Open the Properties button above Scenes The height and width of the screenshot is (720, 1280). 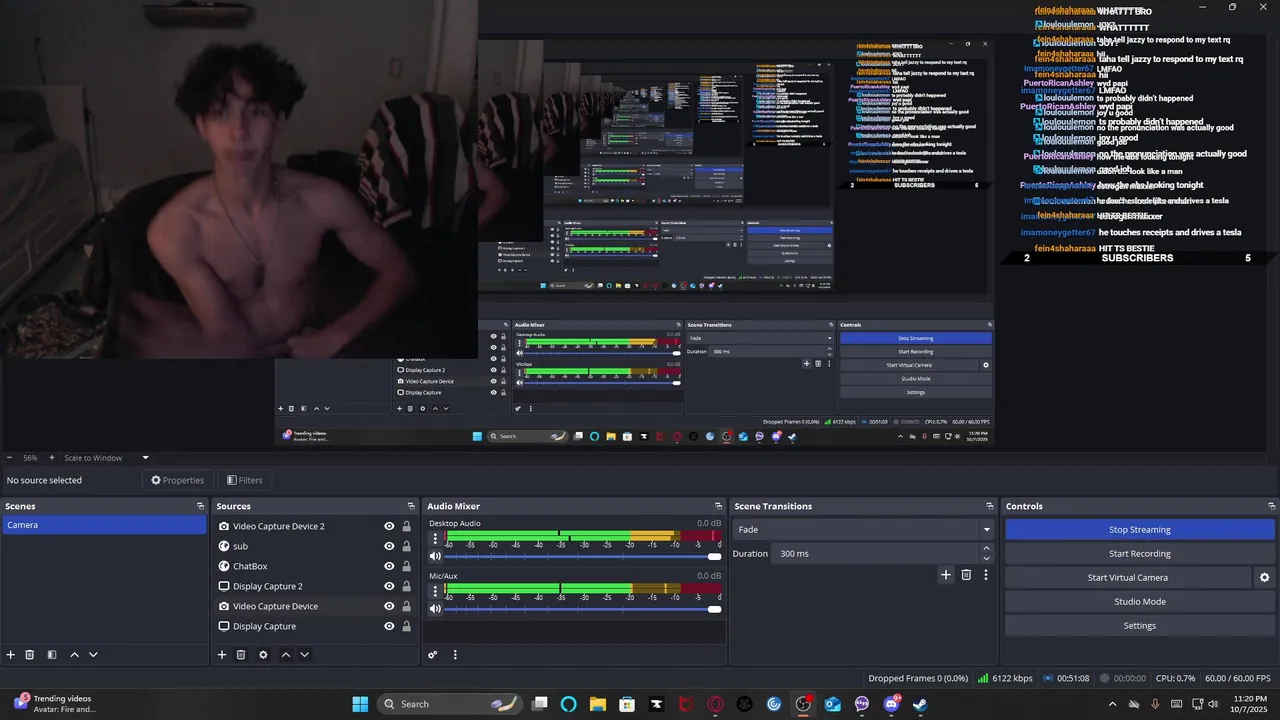[178, 480]
